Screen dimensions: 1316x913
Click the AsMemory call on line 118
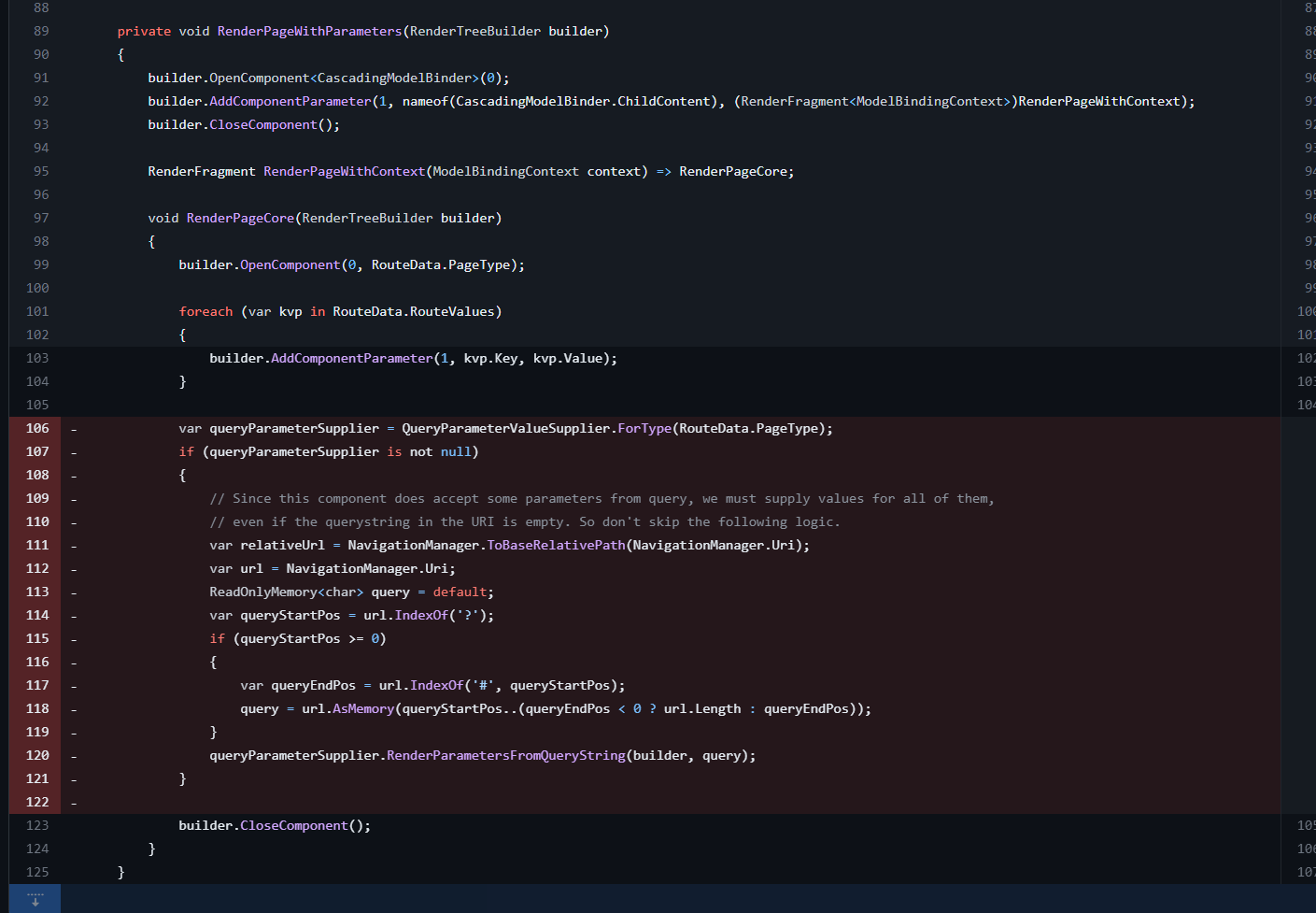[x=362, y=708]
